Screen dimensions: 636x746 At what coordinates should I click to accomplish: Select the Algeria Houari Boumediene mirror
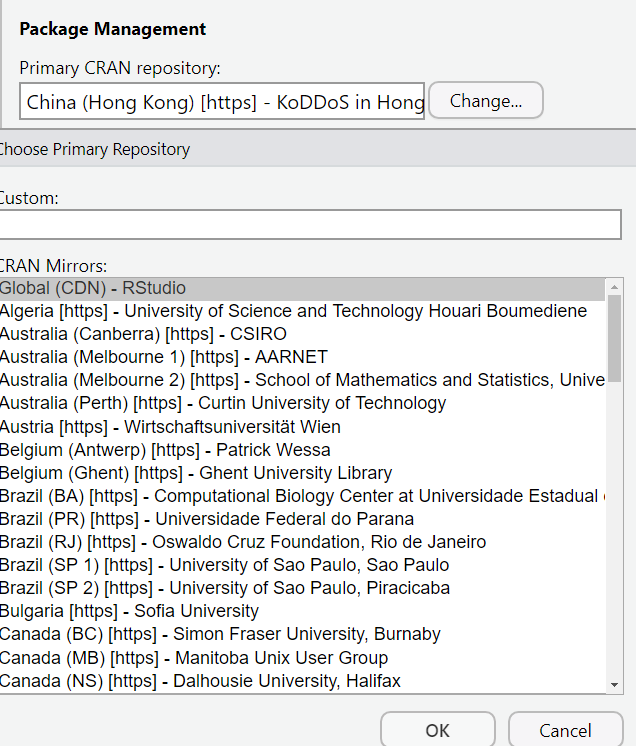point(303,311)
